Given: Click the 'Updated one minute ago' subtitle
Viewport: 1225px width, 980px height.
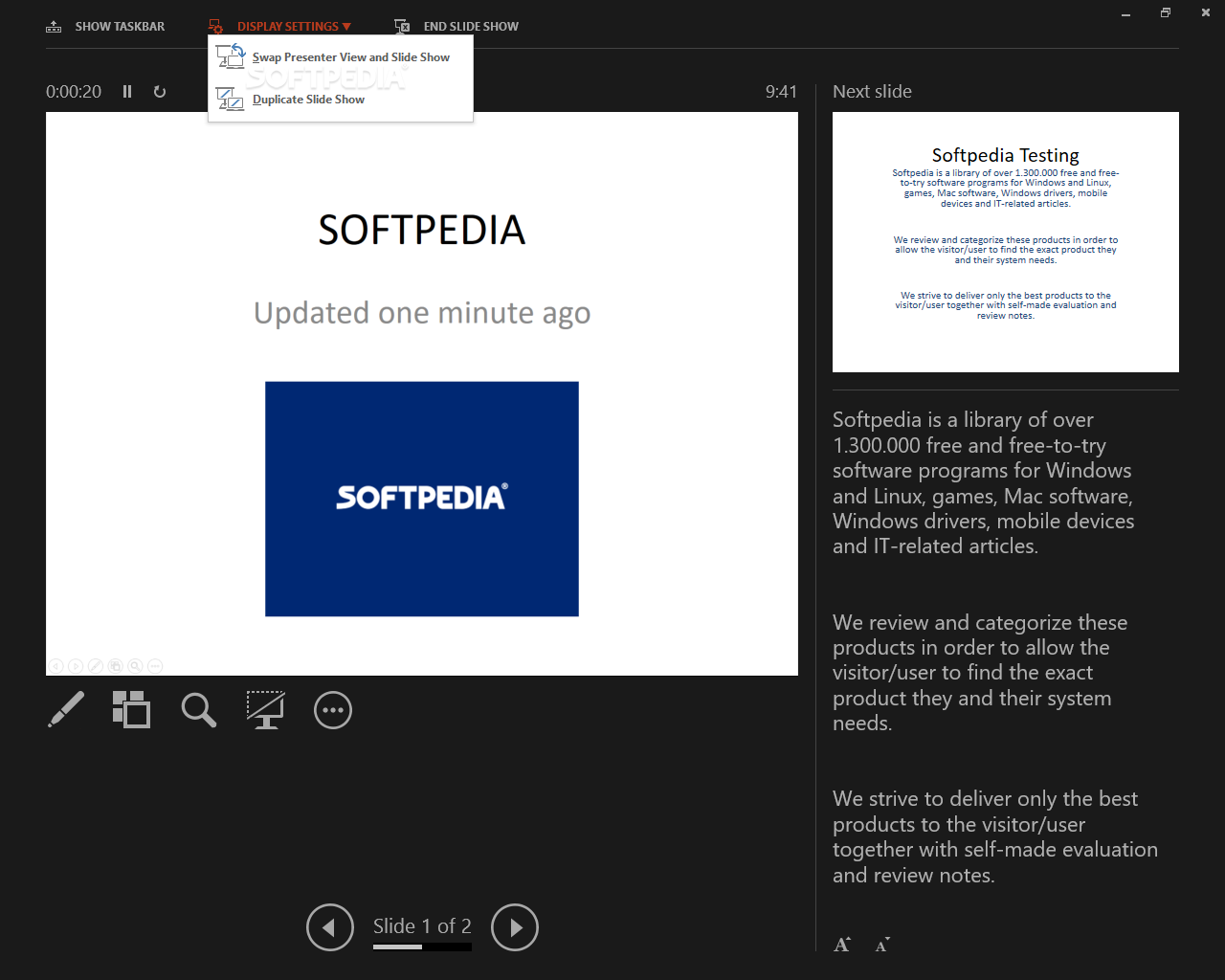Looking at the screenshot, I should [x=422, y=313].
